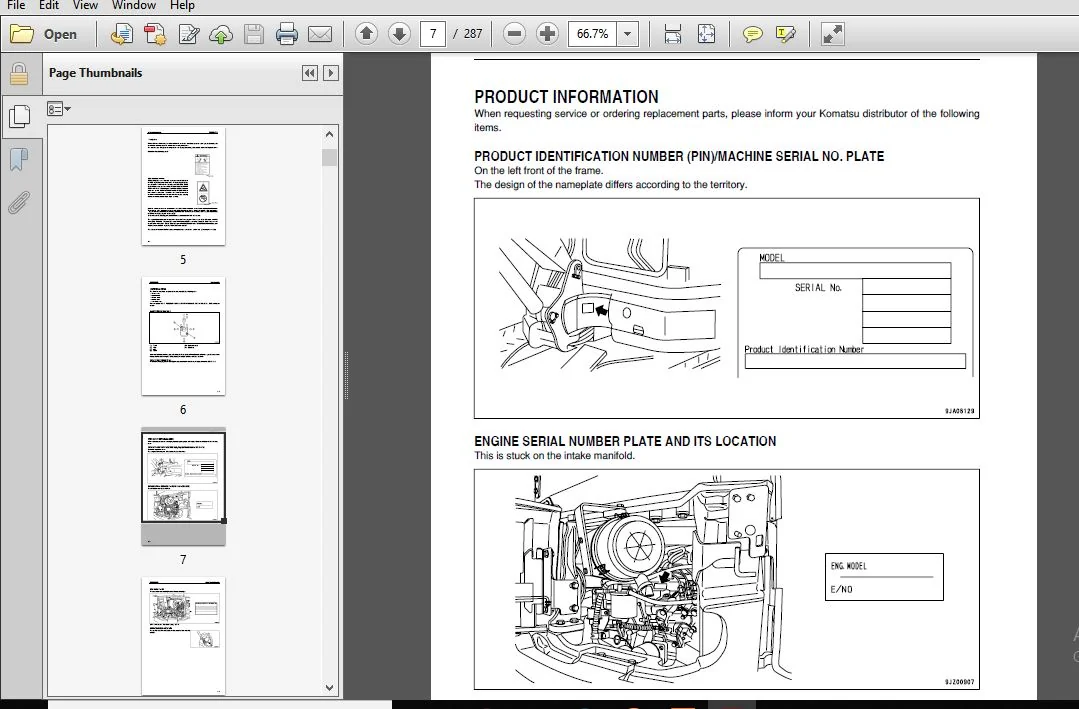This screenshot has width=1079, height=709.
Task: Open the Window menu
Action: 133,6
